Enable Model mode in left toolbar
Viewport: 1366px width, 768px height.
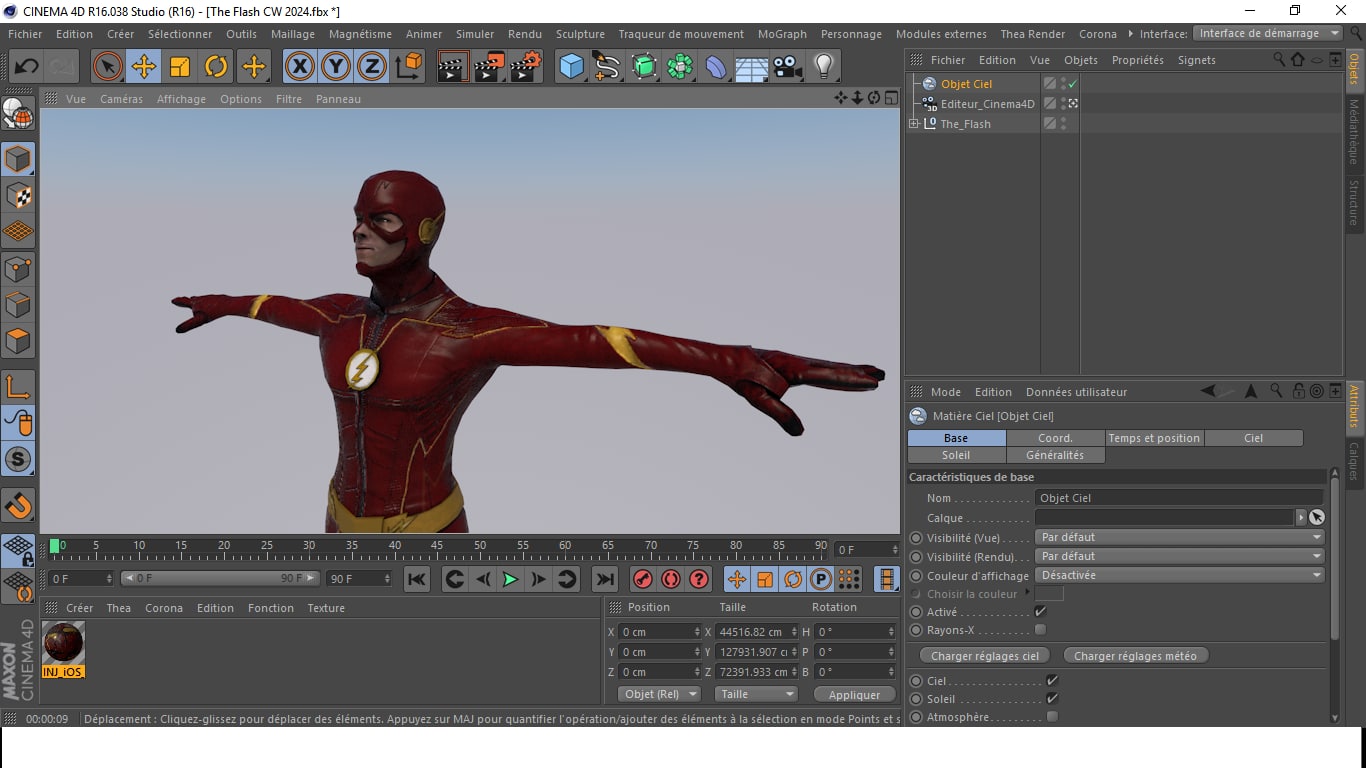click(x=18, y=159)
